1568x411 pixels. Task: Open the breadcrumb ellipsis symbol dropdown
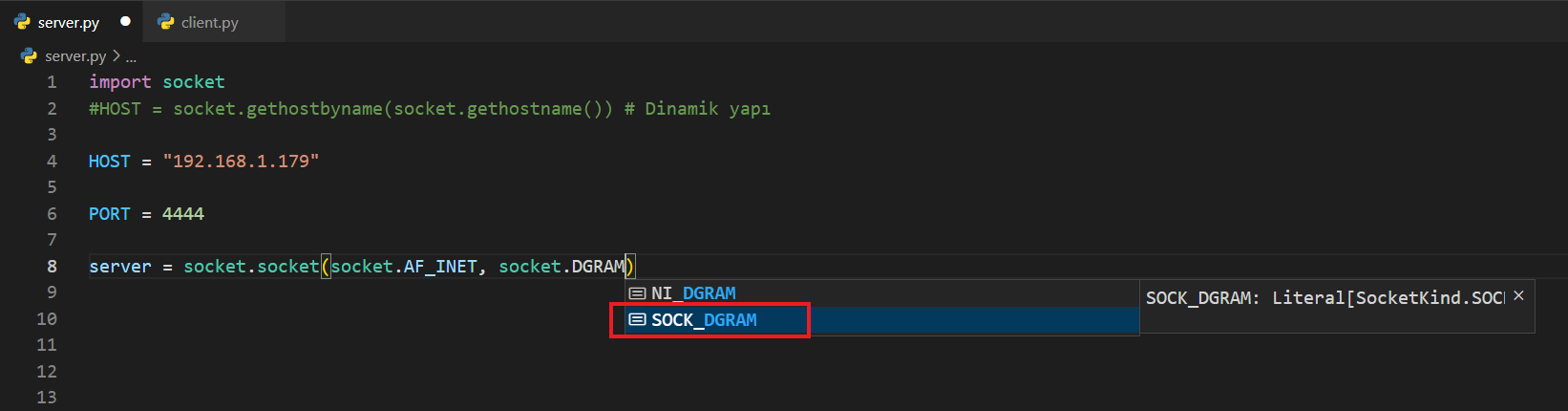click(x=131, y=56)
